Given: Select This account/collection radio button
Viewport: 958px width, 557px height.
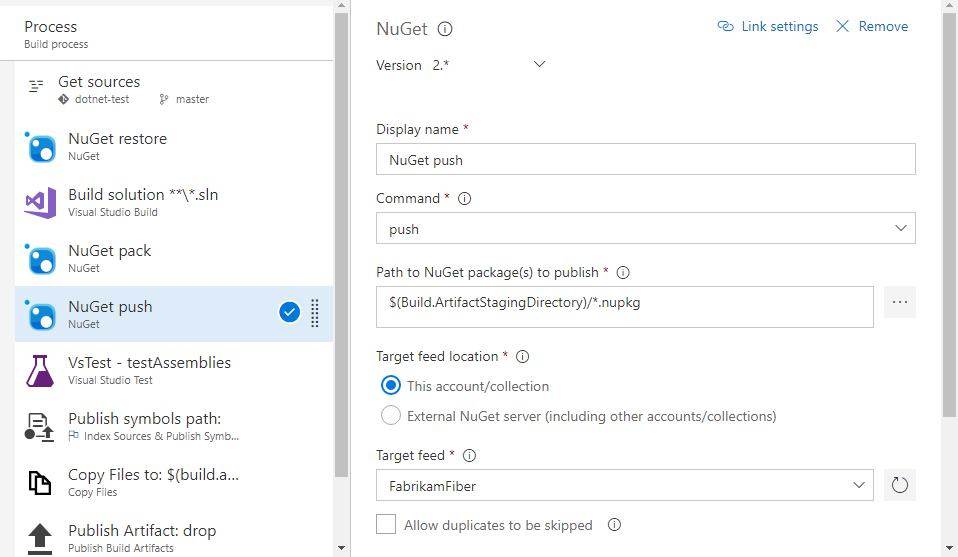Looking at the screenshot, I should click(391, 385).
